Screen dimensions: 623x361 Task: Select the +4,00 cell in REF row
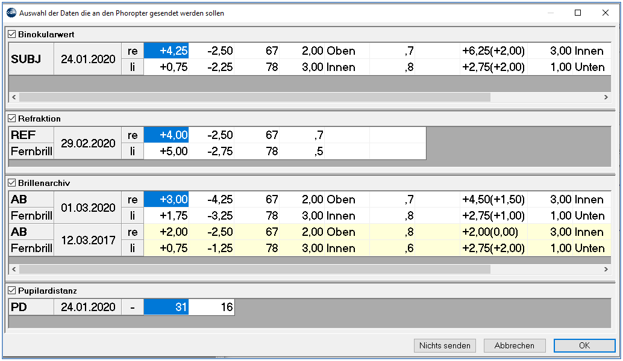(166, 135)
